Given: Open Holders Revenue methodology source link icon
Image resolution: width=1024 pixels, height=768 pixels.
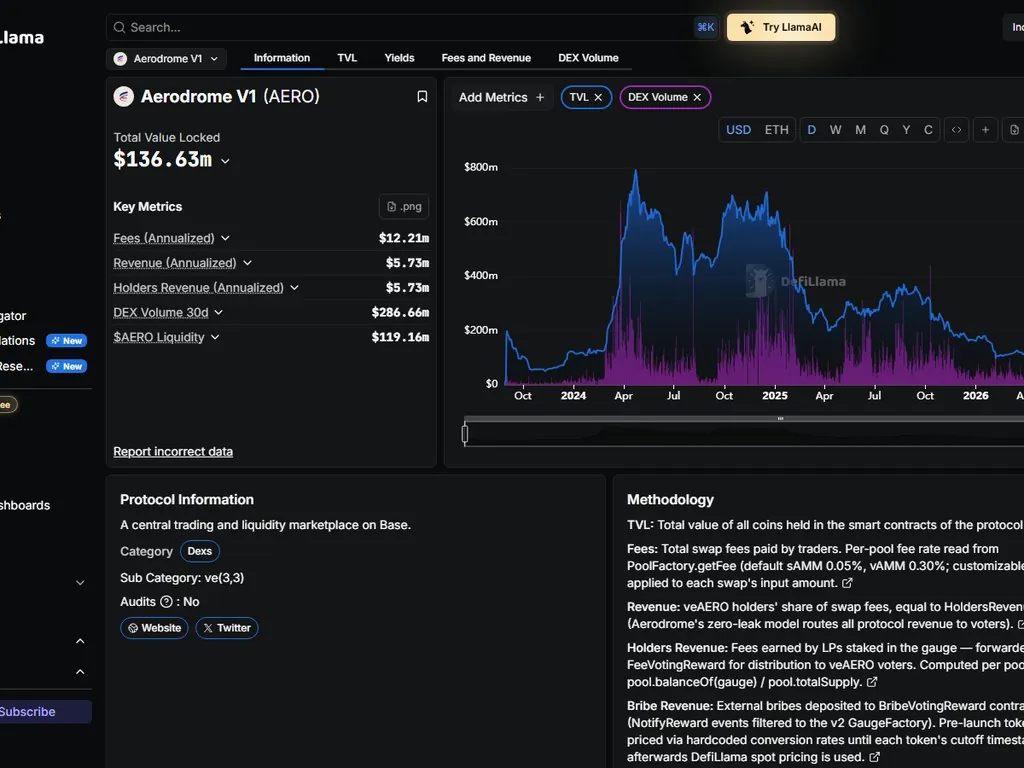Looking at the screenshot, I should [x=872, y=682].
